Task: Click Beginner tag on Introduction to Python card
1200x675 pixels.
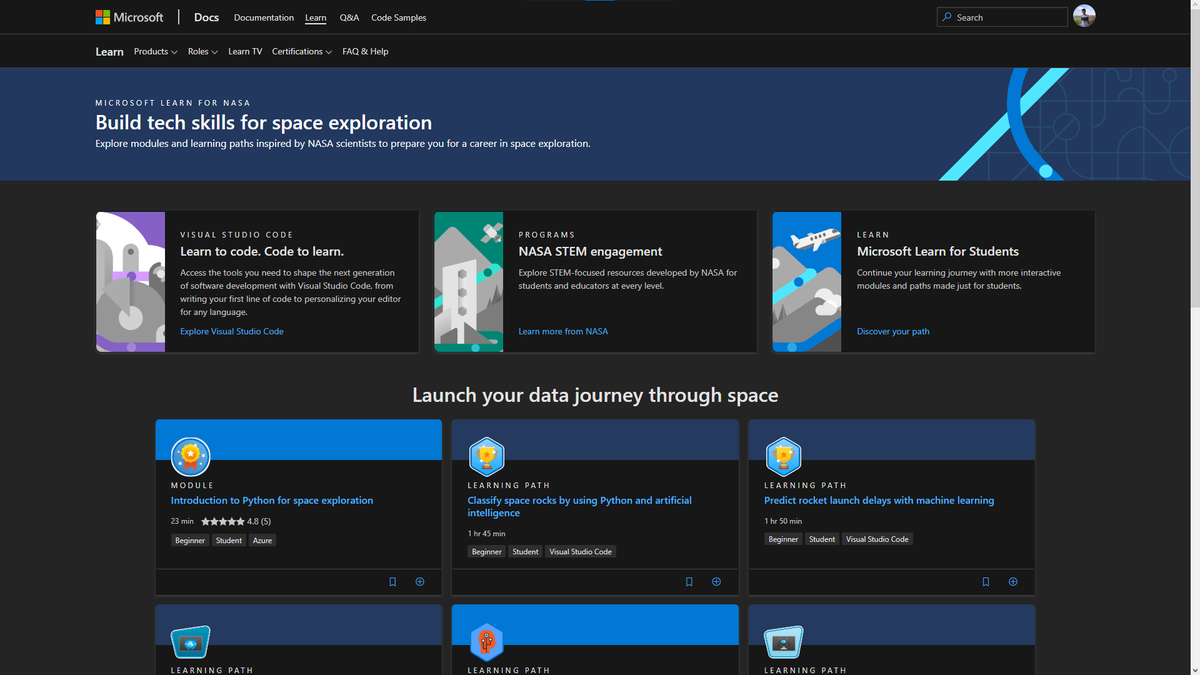Action: [190, 540]
